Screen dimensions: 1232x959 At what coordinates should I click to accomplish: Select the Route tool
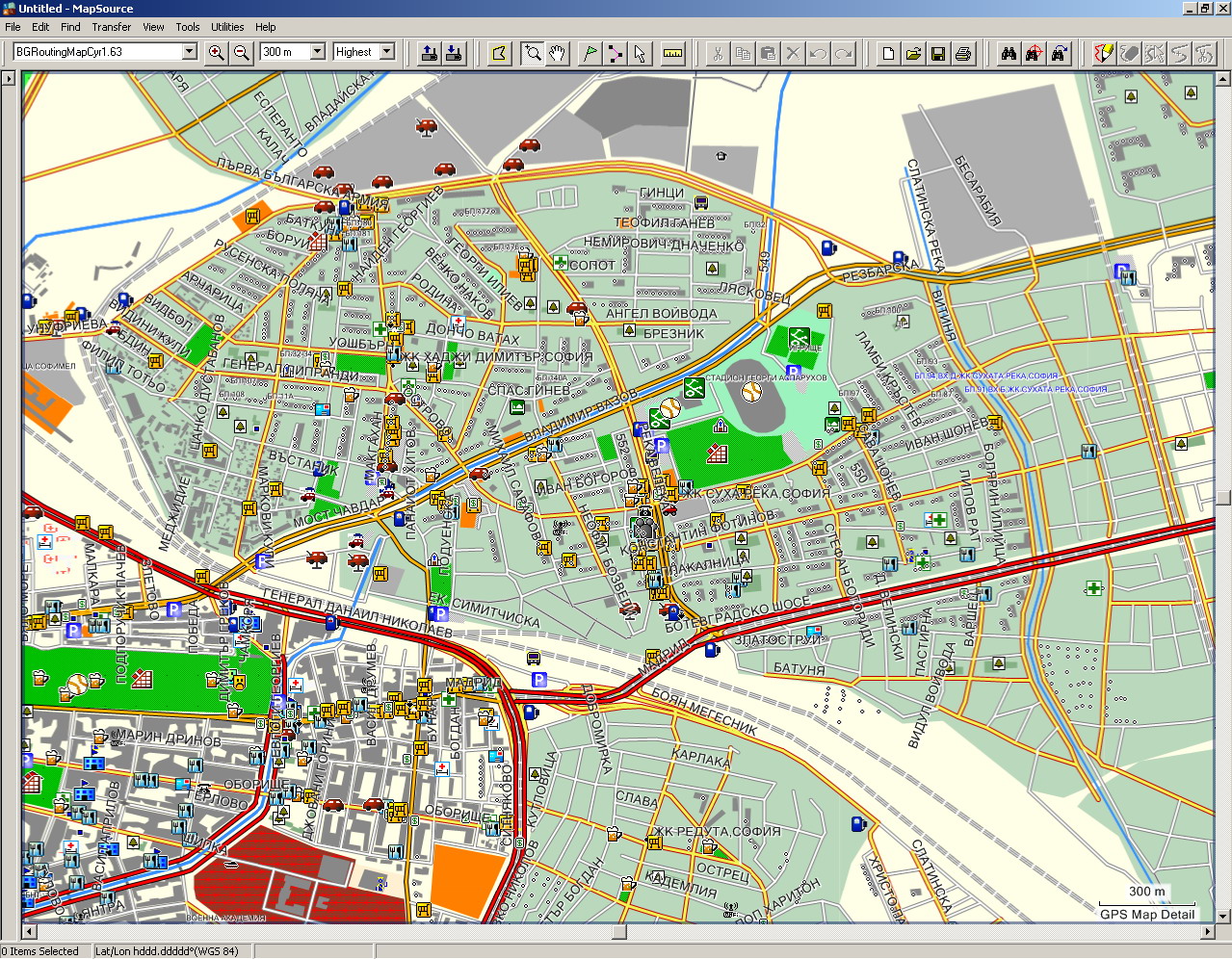[615, 53]
